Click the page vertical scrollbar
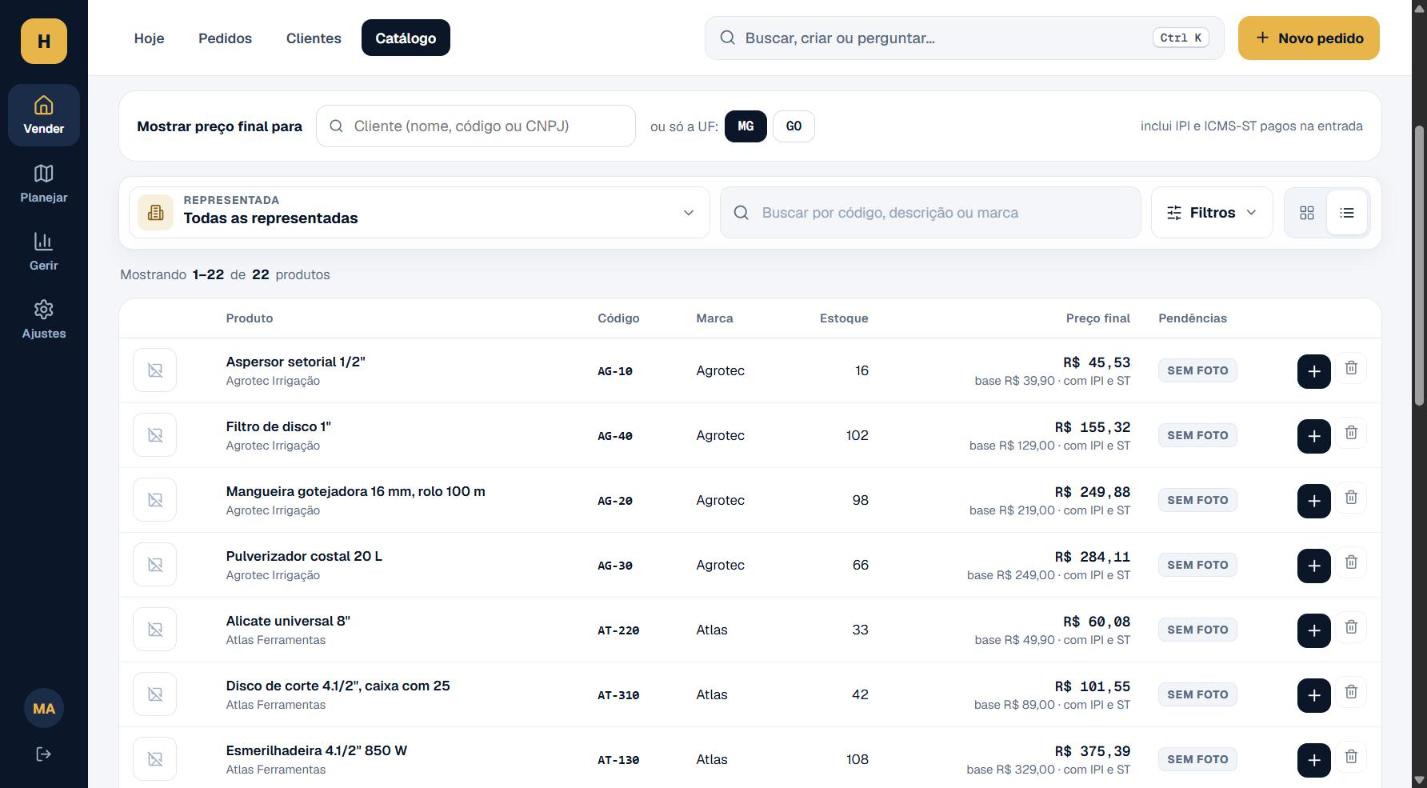 click(1420, 266)
